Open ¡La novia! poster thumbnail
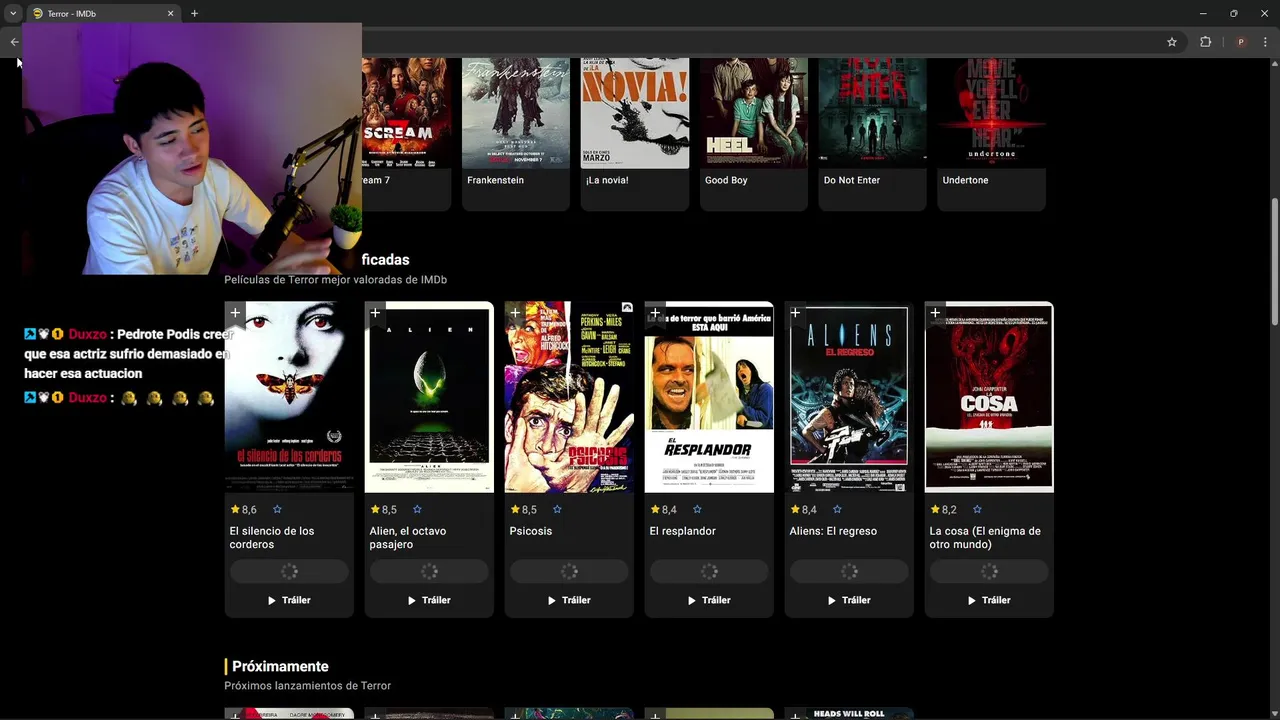The image size is (1280, 720). pos(635,113)
